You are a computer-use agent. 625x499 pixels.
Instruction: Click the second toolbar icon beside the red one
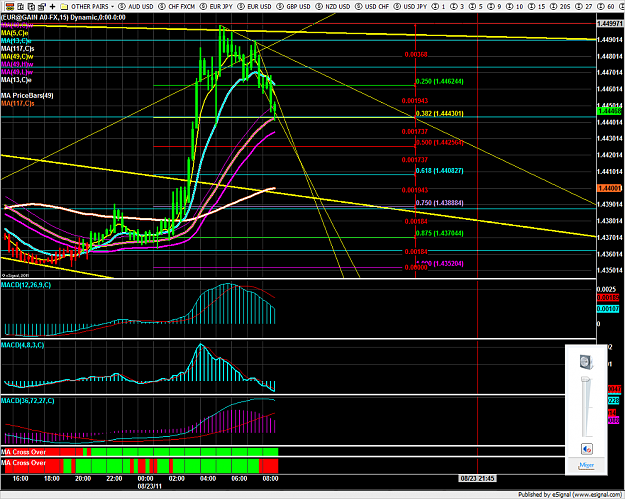(21, 6)
